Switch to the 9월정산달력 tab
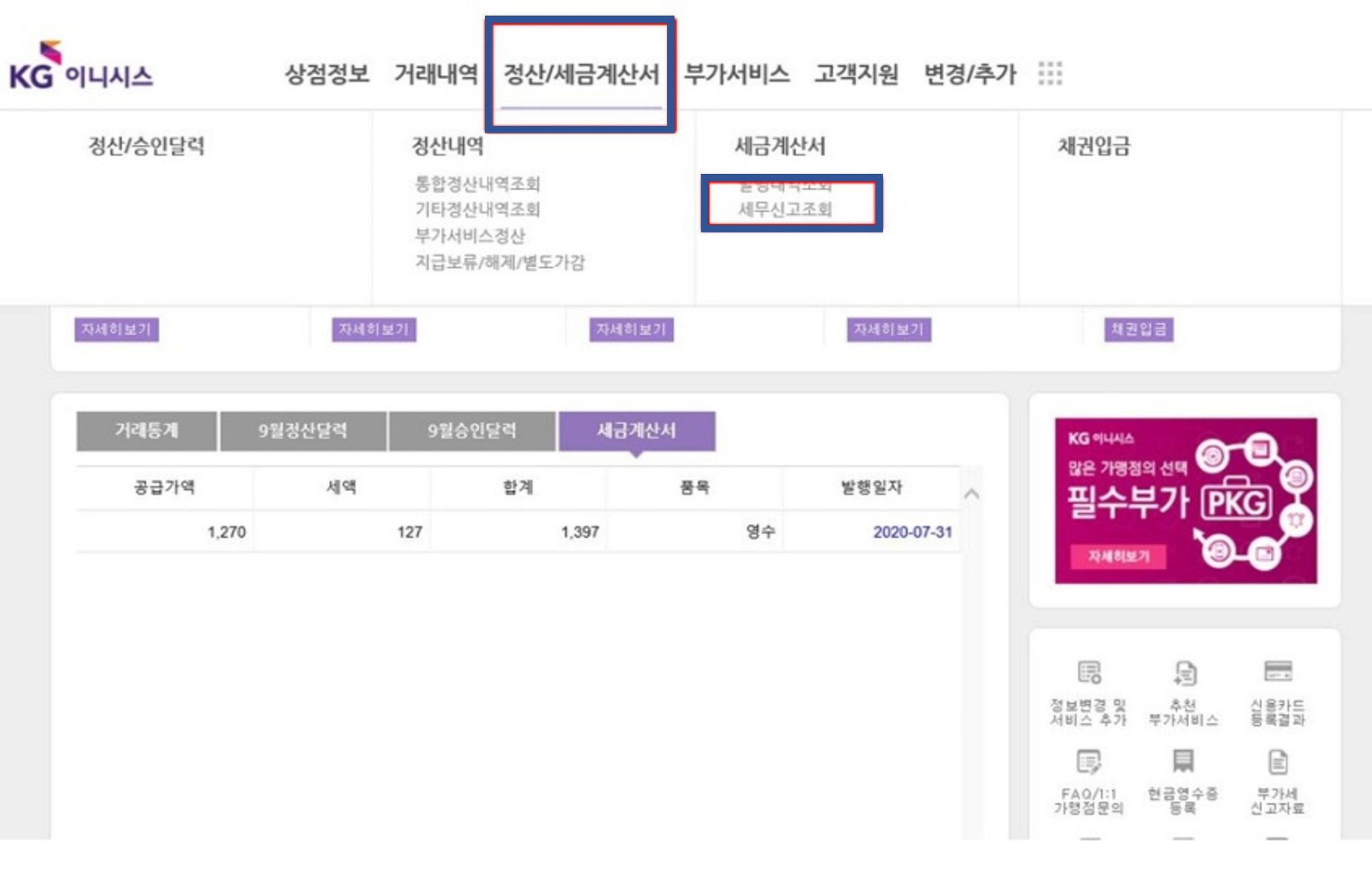Image resolution: width=1372 pixels, height=870 pixels. [303, 431]
